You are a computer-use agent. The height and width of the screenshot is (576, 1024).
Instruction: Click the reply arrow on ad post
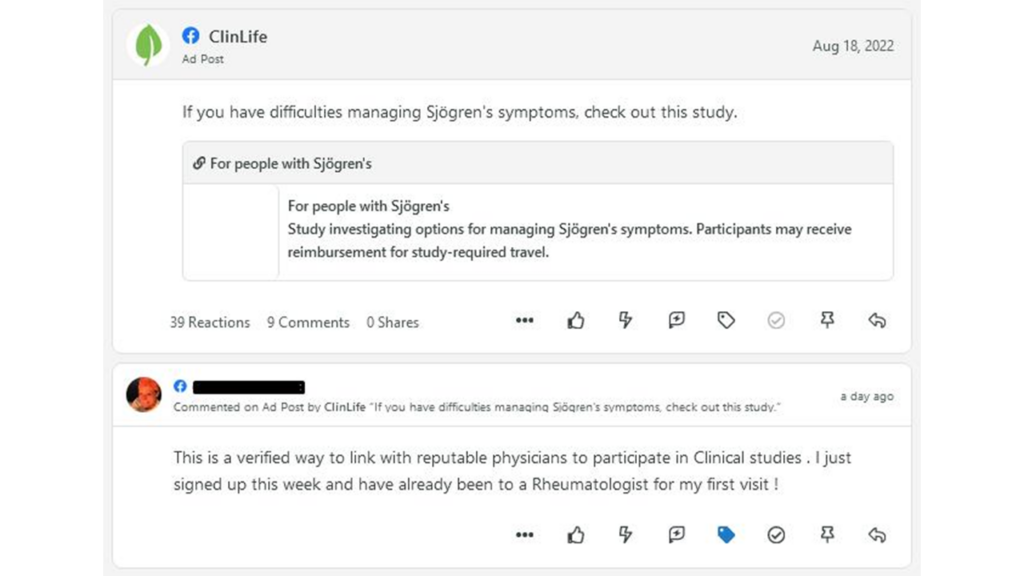[x=877, y=320]
